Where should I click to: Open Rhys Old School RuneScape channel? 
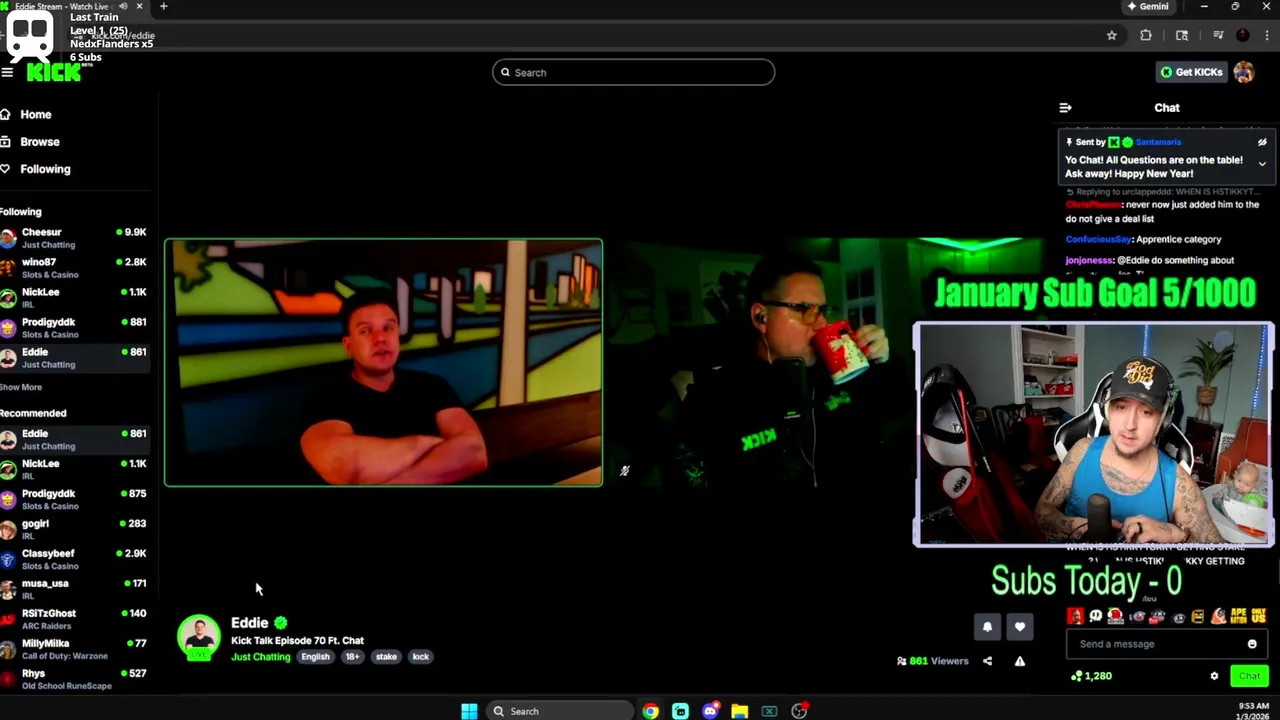point(75,679)
